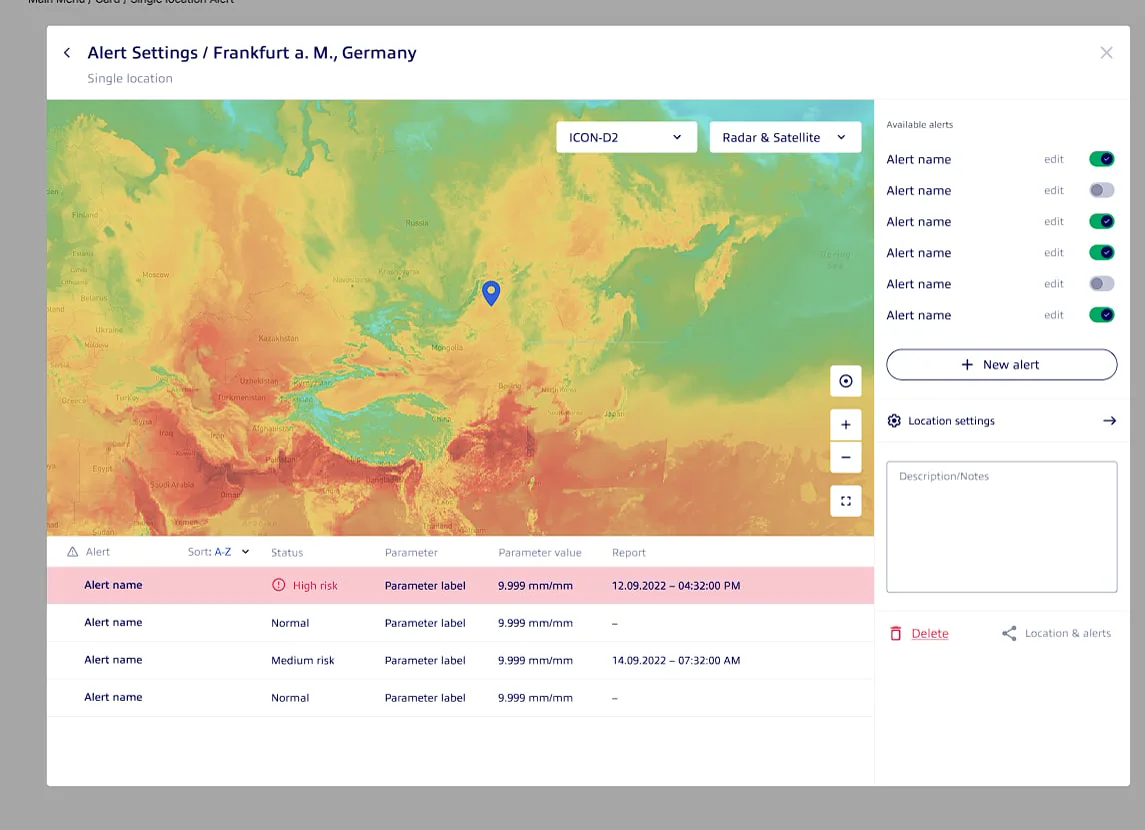Close the Alert Settings dialog
Screen dimensions: 1145x830
1106,53
